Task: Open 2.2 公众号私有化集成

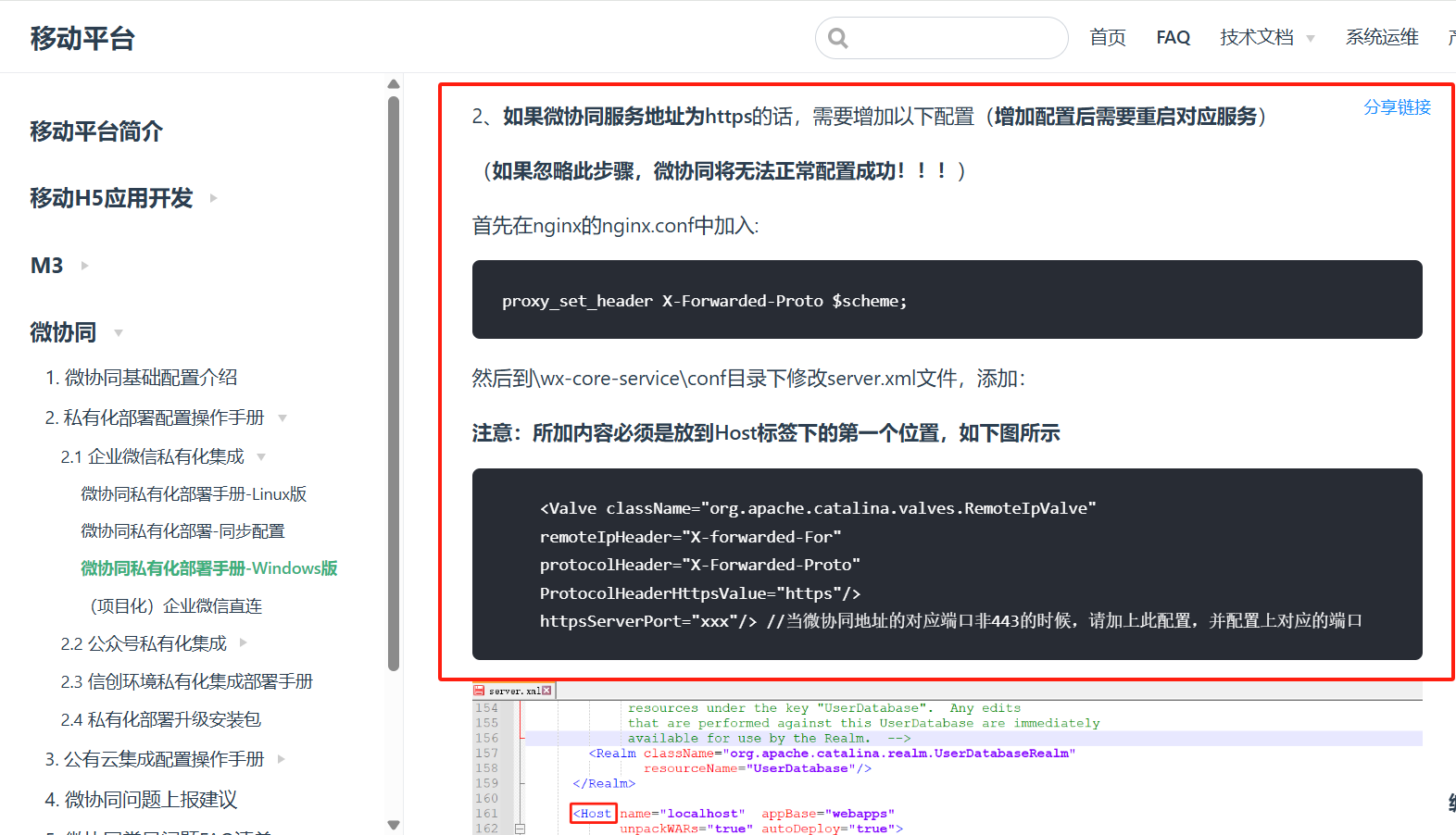Action: (144, 643)
